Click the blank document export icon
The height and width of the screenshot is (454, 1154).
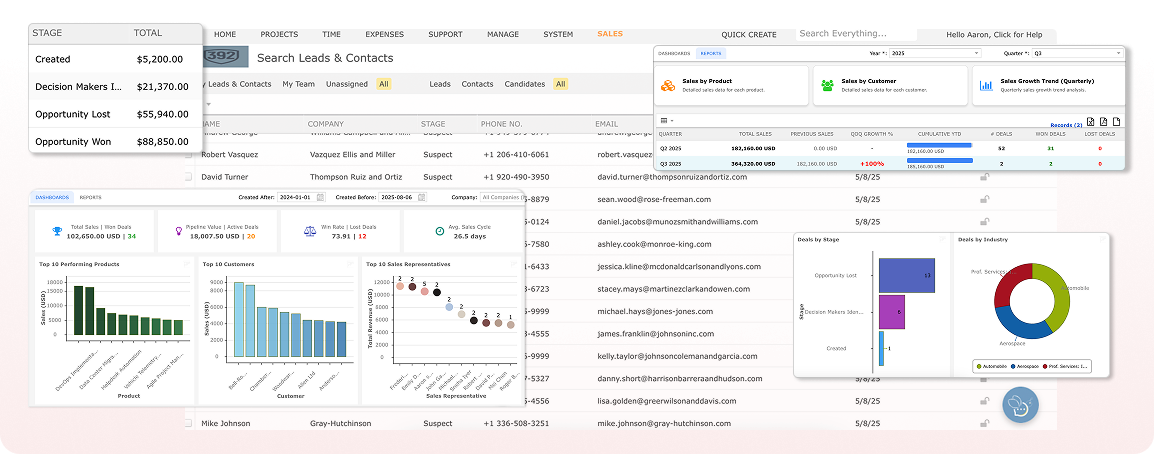coord(1116,121)
